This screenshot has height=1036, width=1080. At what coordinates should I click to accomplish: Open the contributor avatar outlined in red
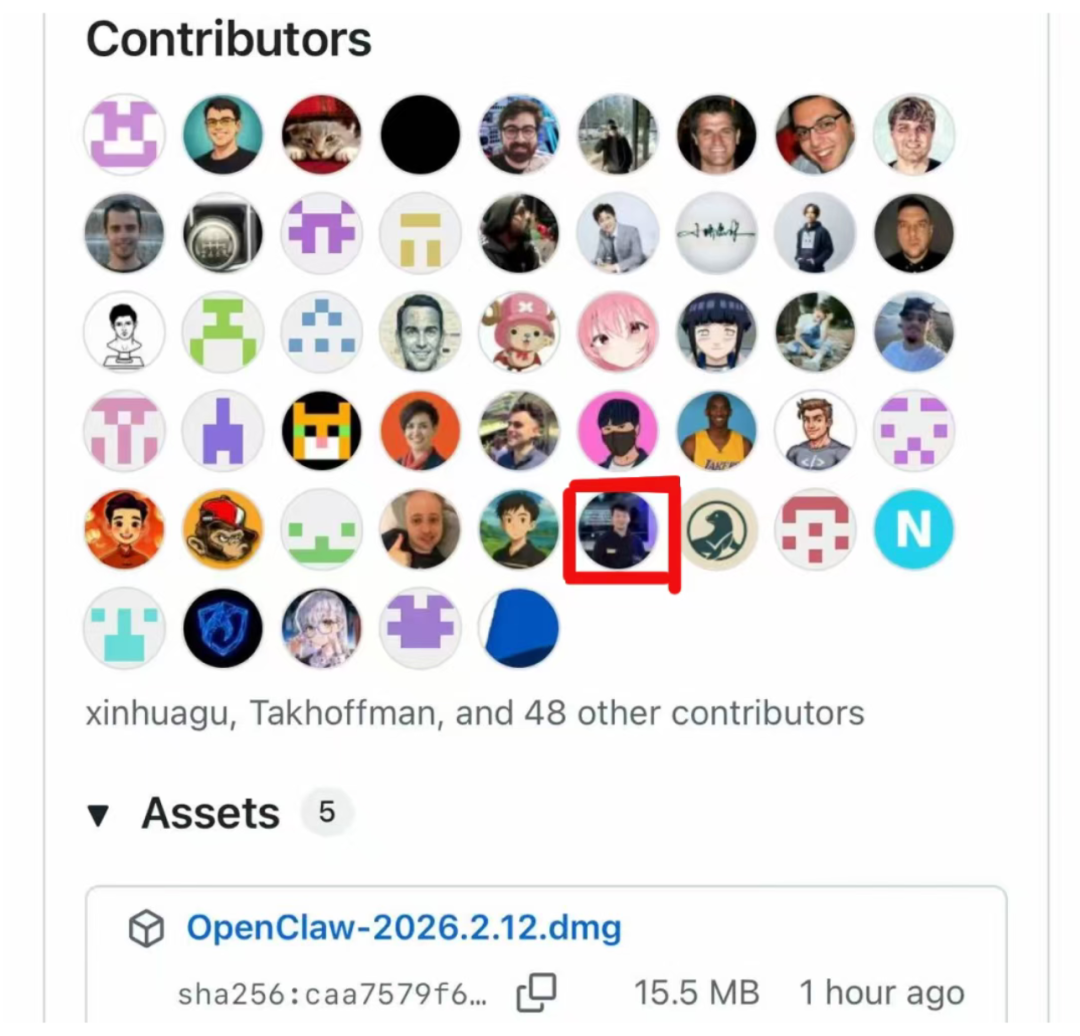pyautogui.click(x=618, y=530)
